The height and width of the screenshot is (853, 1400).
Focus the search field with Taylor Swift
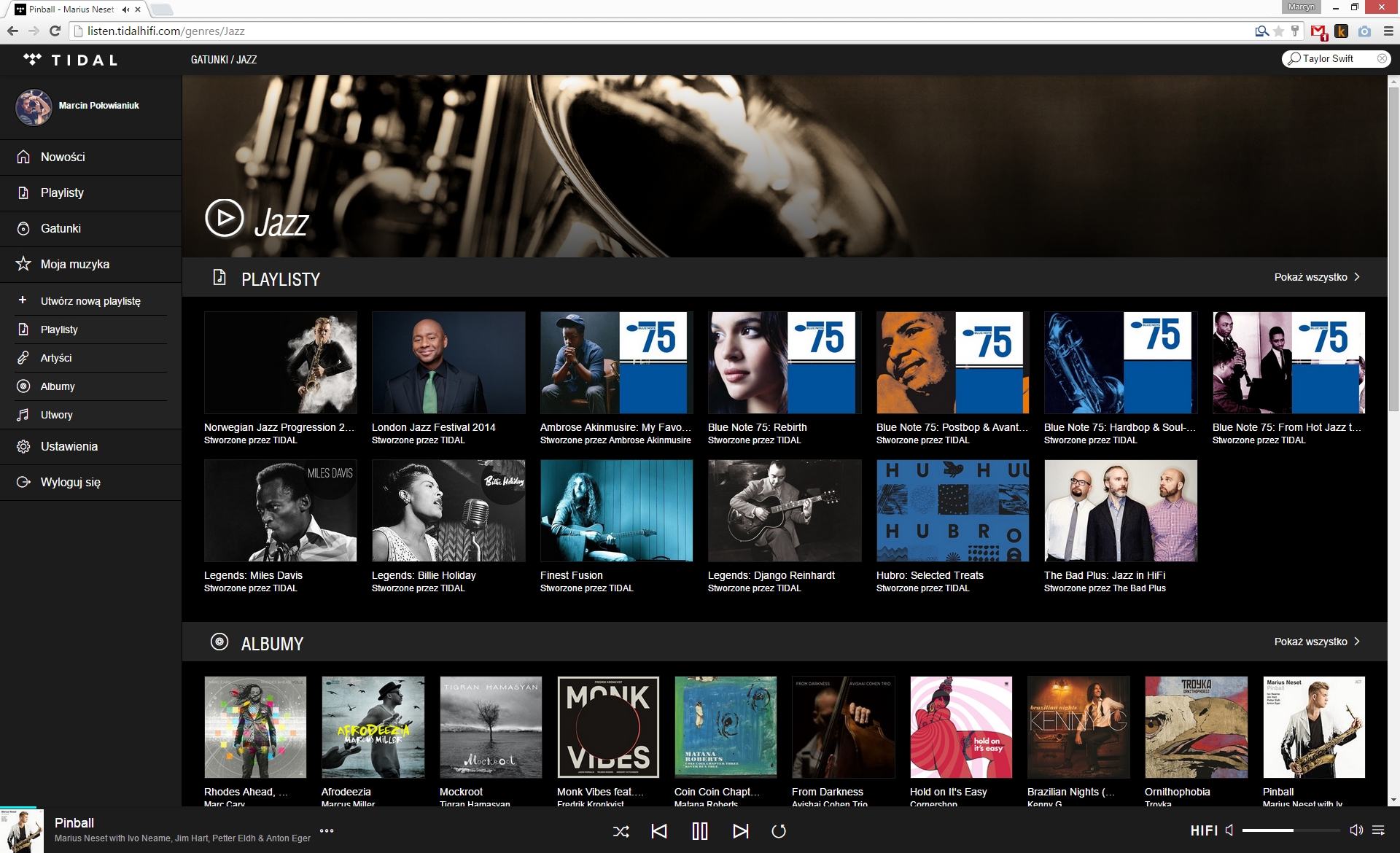(x=1334, y=59)
